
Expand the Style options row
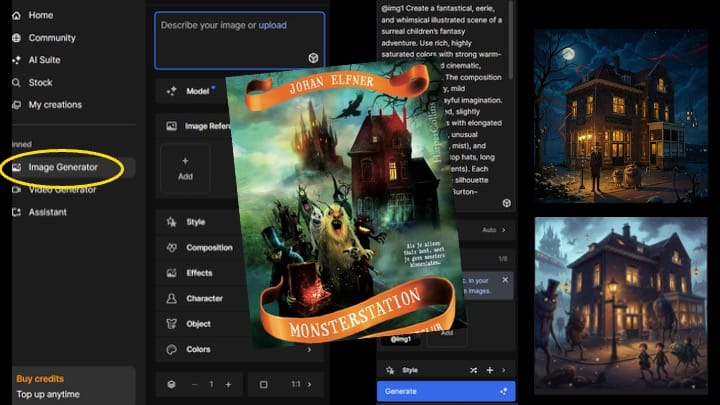click(195, 222)
